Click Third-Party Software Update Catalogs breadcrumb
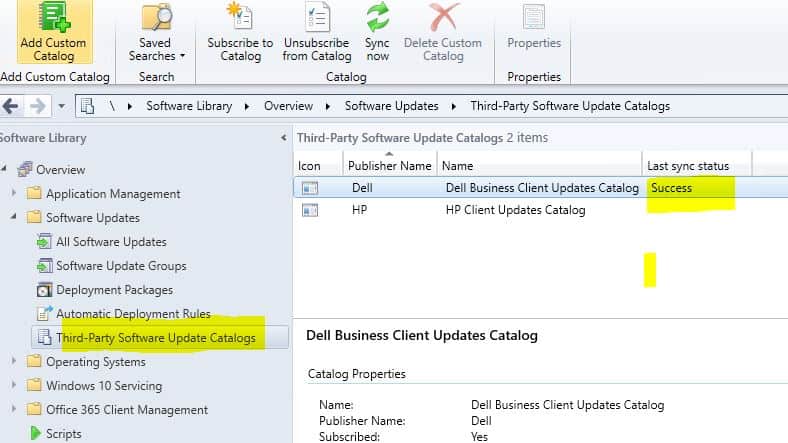Viewport: 788px width, 443px height. pos(570,106)
